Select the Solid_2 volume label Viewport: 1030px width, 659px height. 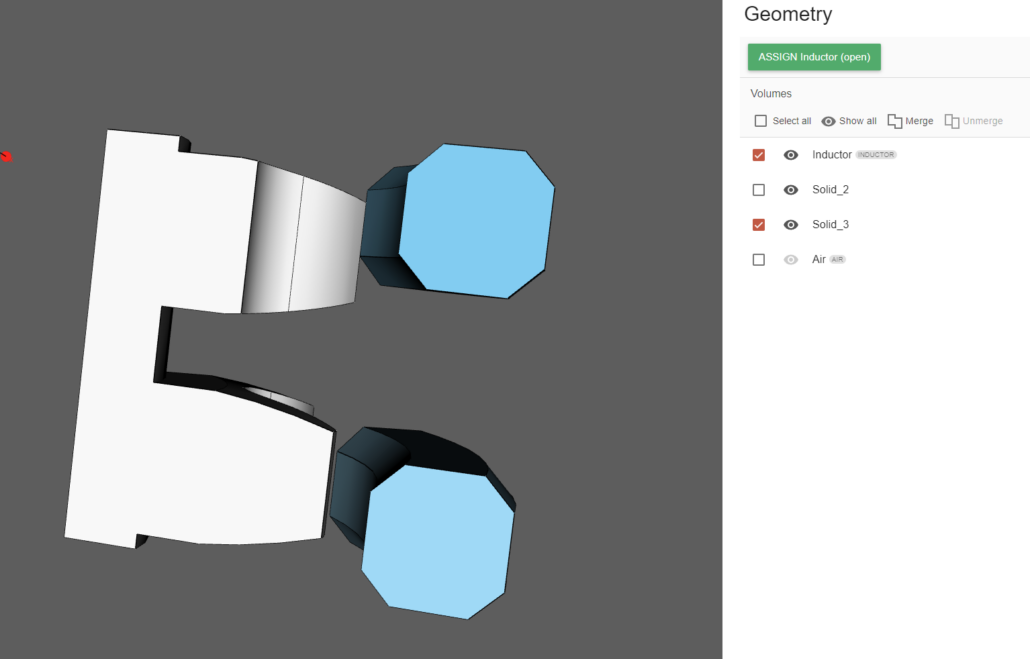click(830, 190)
